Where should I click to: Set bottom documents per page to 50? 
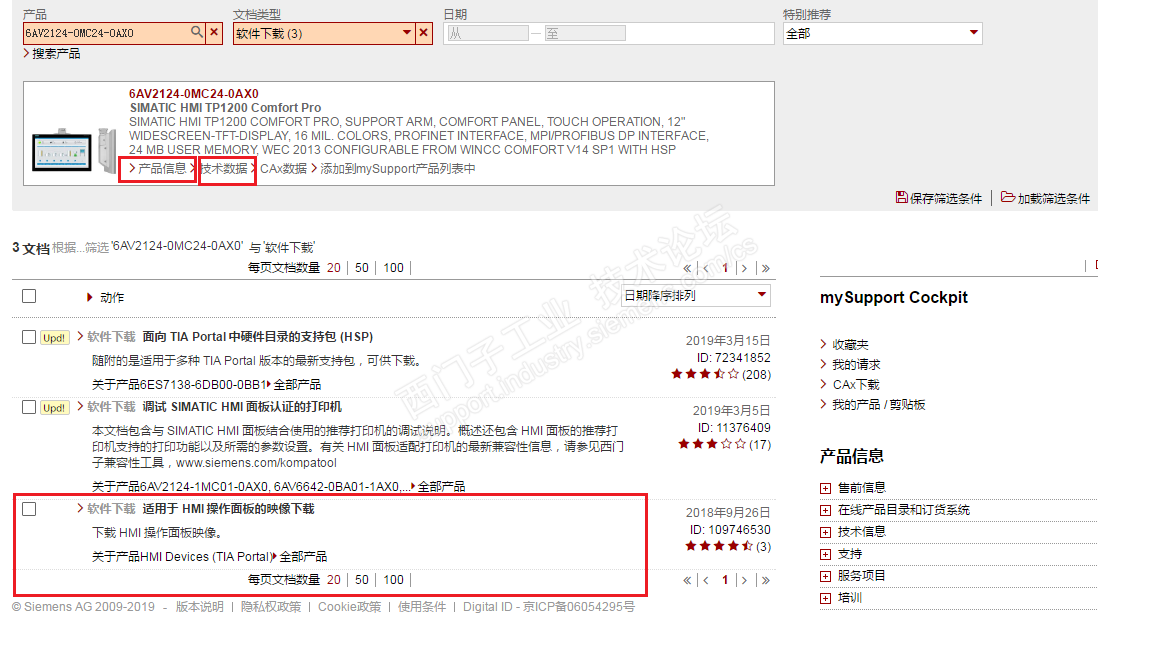click(361, 580)
